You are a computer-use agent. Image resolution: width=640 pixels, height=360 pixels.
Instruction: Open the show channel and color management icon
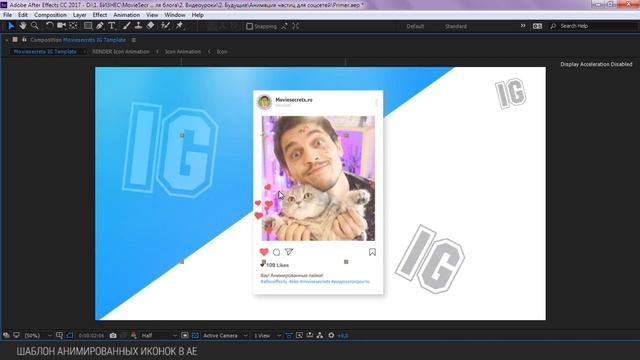(x=133, y=336)
